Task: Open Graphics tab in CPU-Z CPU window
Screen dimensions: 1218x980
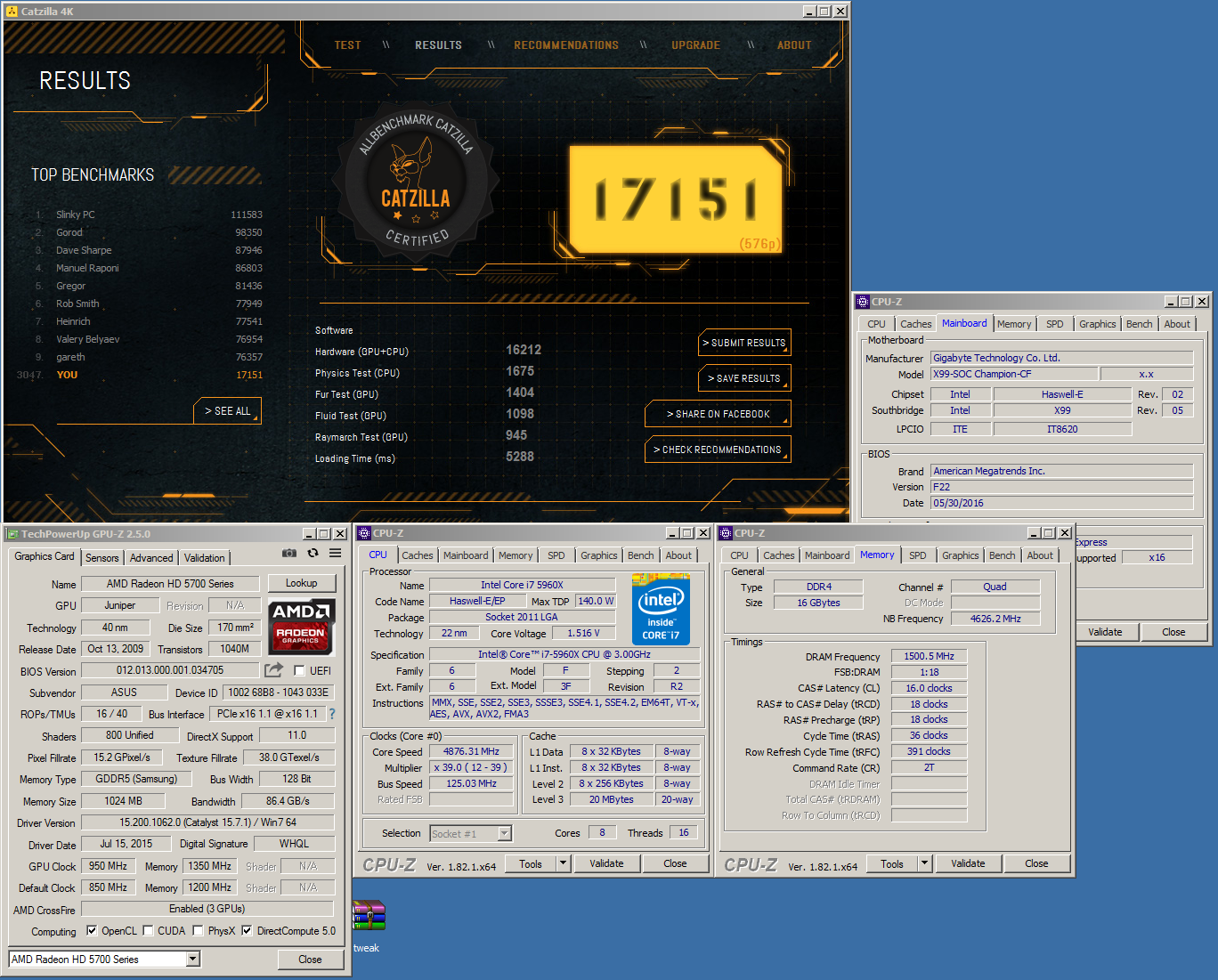Action: click(x=599, y=555)
